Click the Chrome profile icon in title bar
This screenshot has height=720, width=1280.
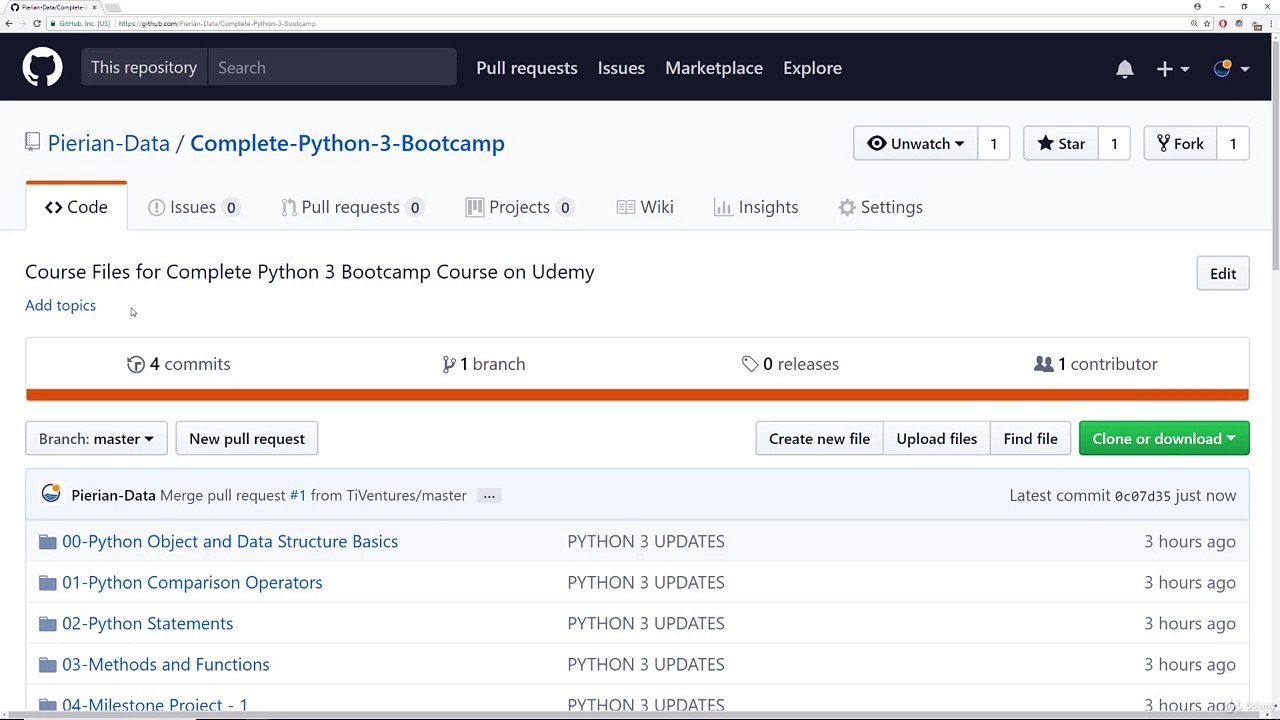pos(1197,6)
